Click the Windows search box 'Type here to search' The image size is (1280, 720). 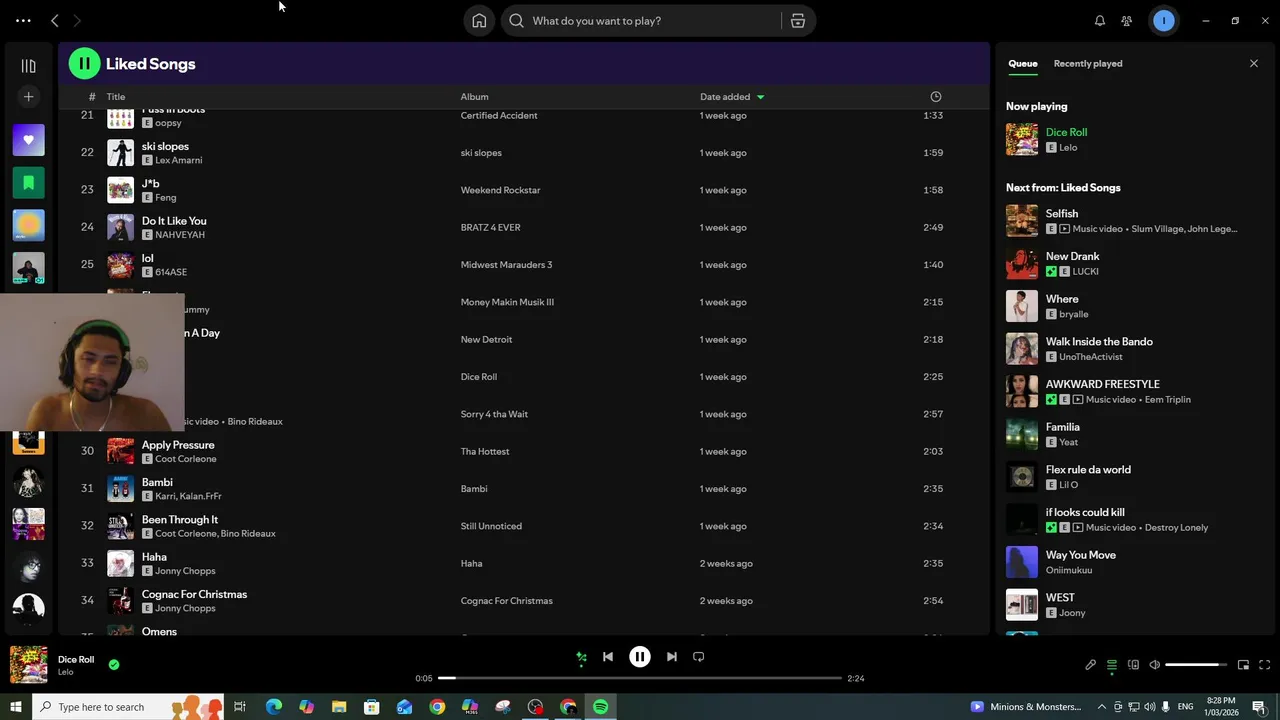click(x=127, y=707)
